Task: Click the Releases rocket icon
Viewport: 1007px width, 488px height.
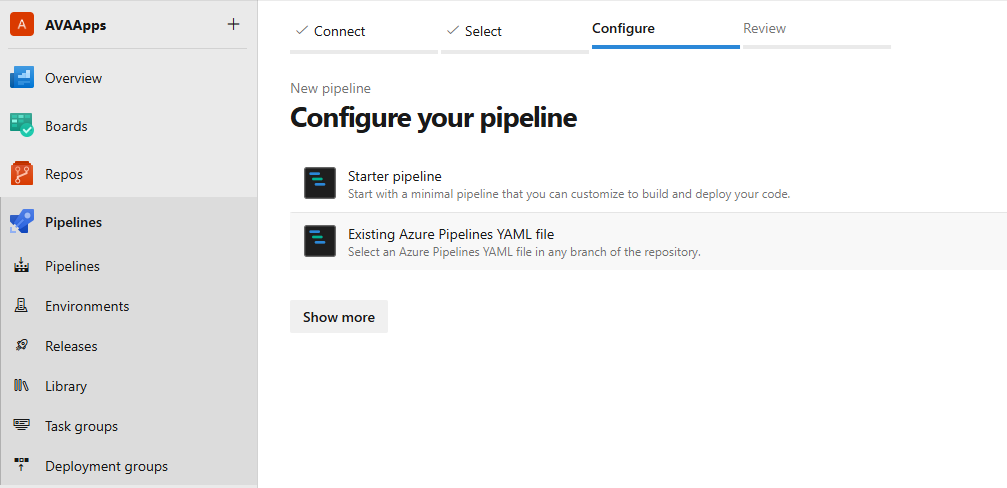Action: pyautogui.click(x=22, y=345)
